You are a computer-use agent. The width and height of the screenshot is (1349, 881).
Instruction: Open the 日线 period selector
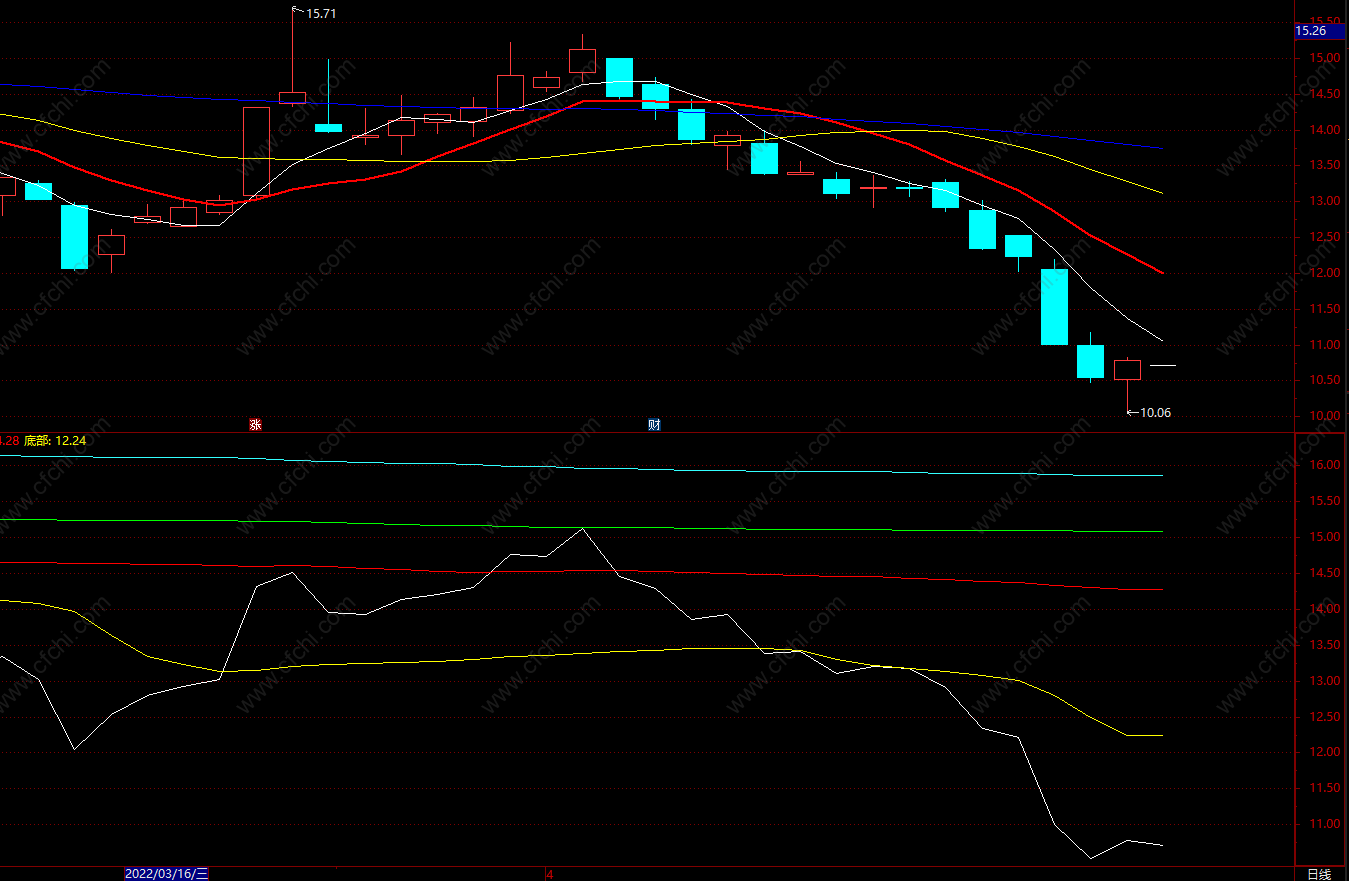(1320, 874)
